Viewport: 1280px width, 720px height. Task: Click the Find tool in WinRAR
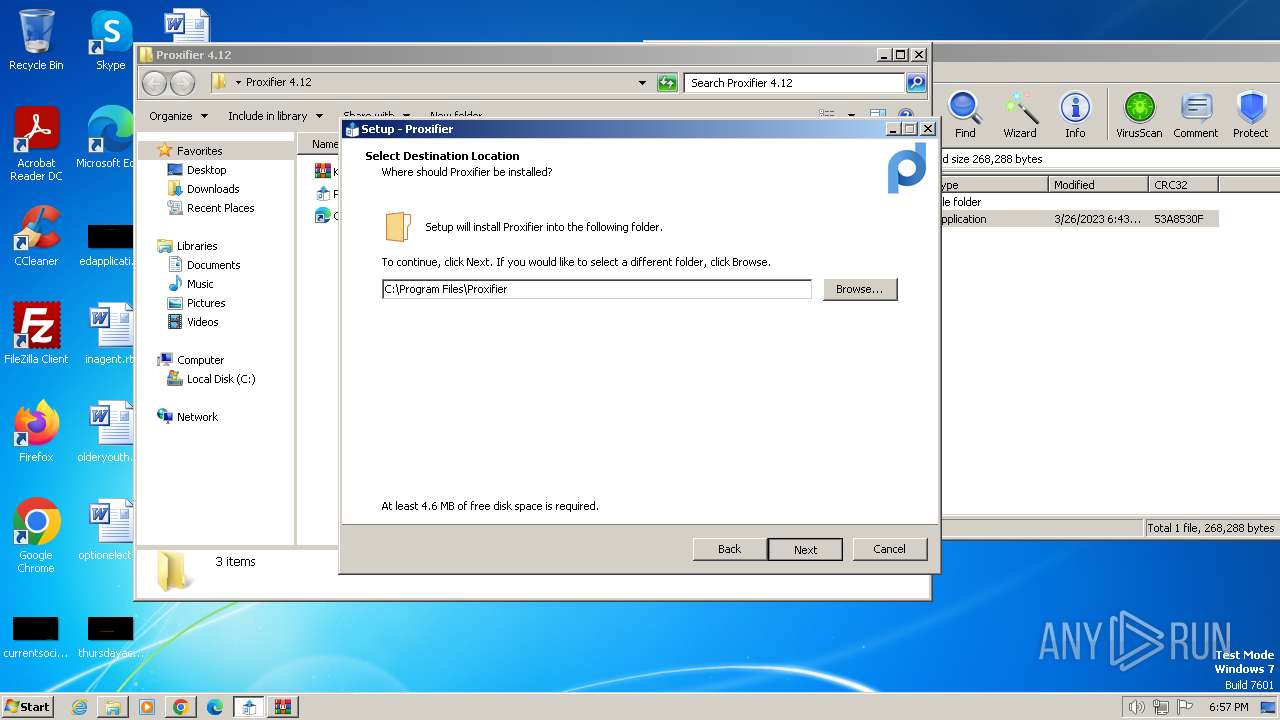(965, 115)
